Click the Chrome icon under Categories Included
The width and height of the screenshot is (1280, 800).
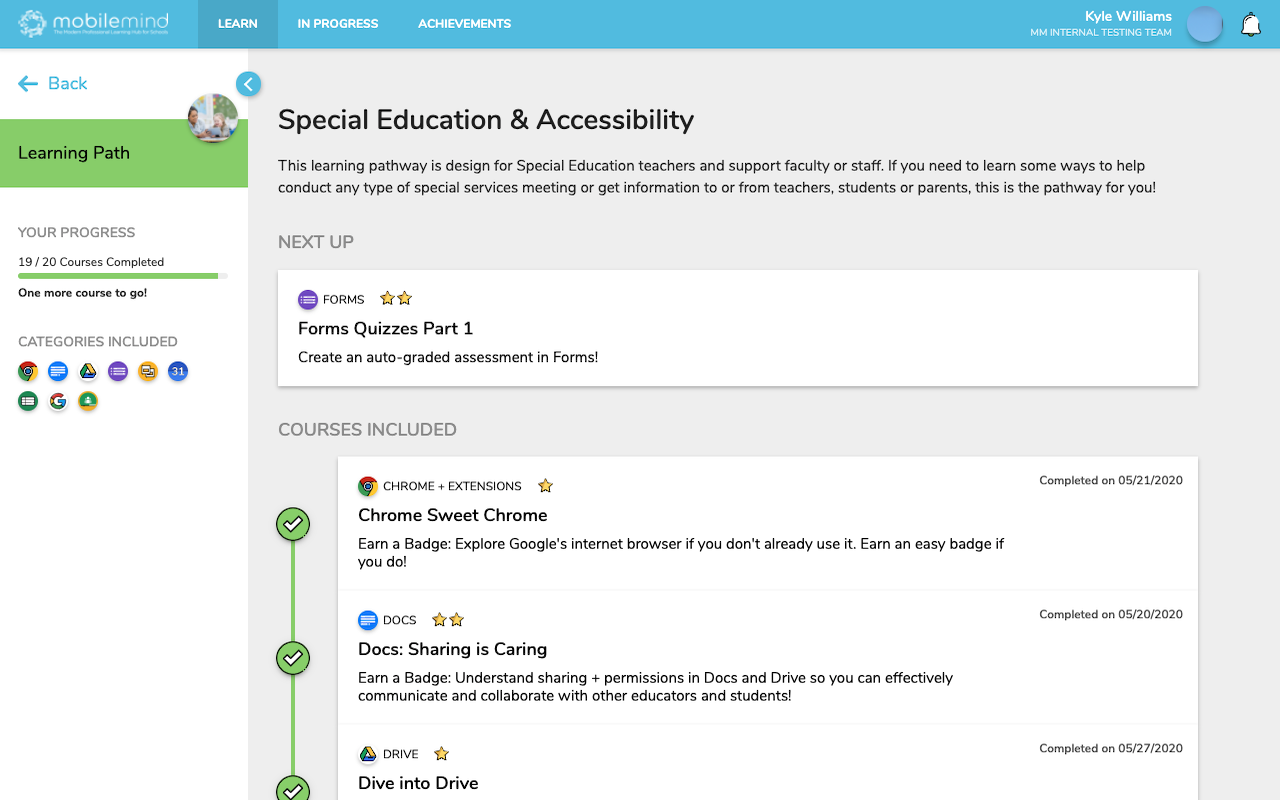[x=28, y=372]
